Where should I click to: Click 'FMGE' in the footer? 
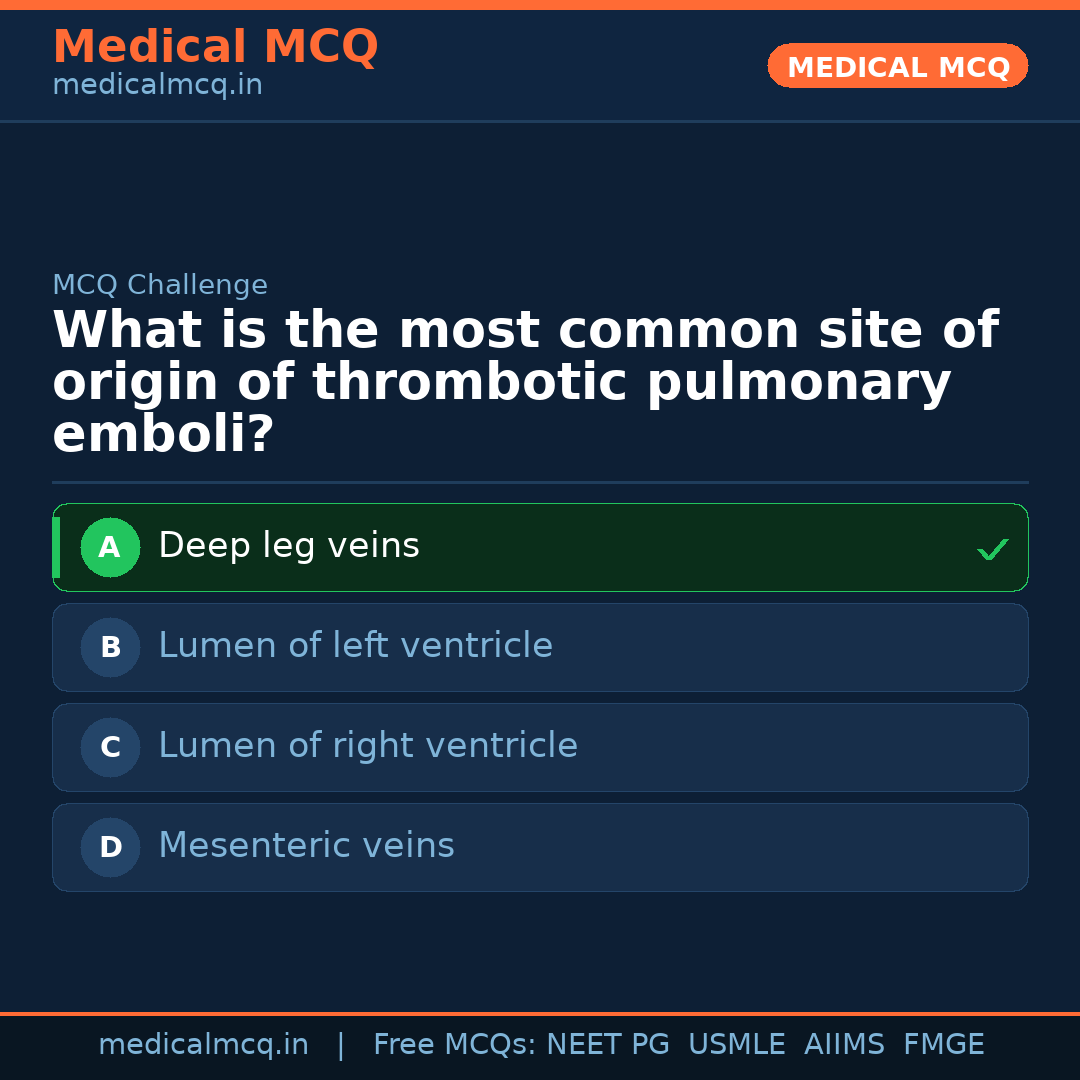tap(943, 1045)
